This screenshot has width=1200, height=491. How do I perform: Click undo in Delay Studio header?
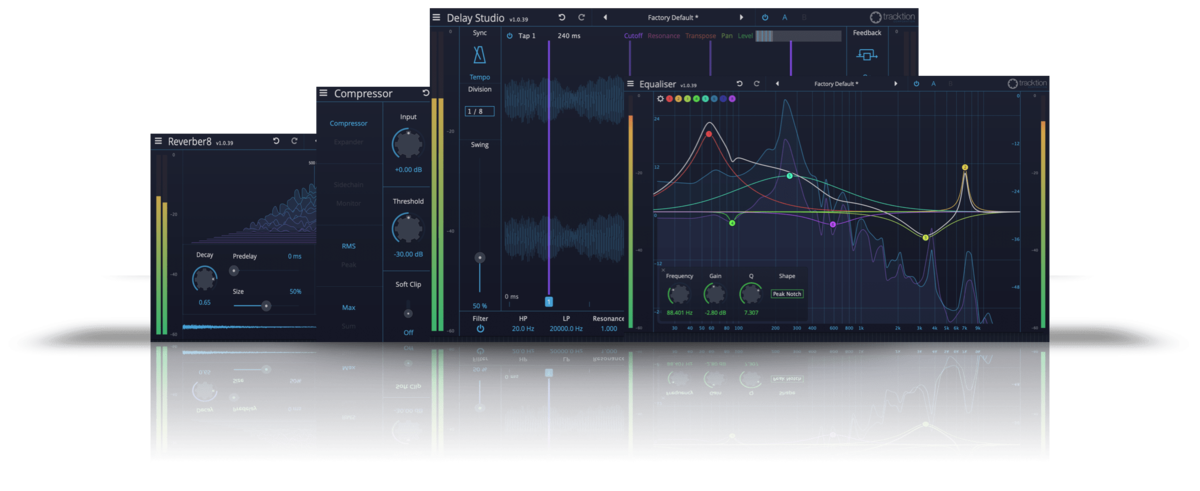(x=562, y=17)
